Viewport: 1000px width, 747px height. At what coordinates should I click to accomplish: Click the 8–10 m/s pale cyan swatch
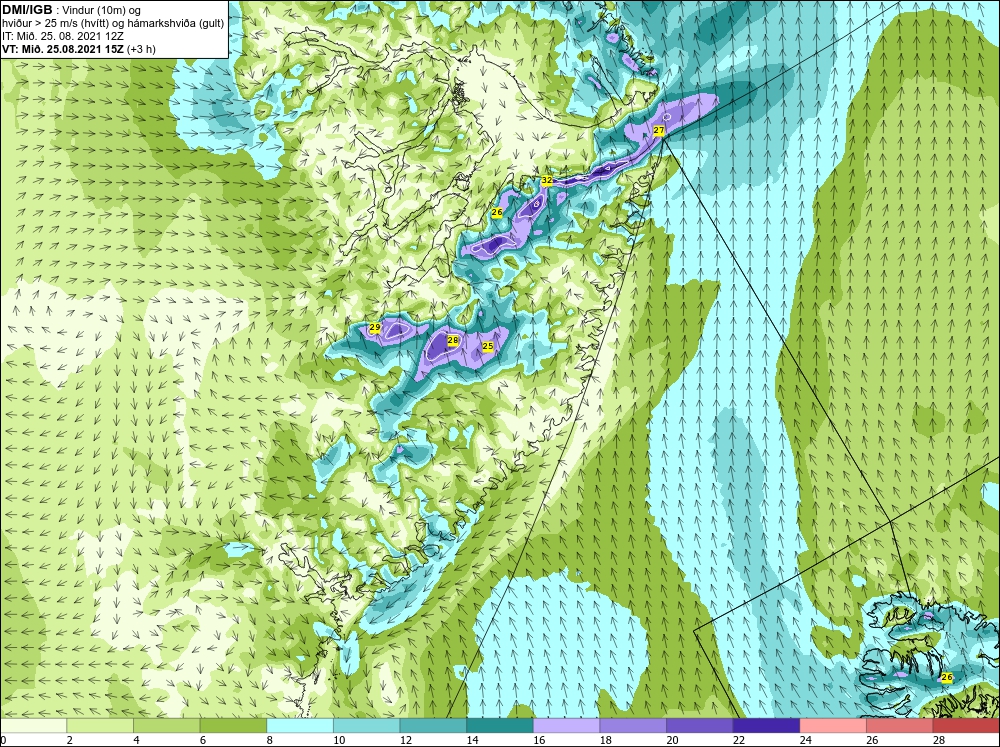pyautogui.click(x=300, y=726)
